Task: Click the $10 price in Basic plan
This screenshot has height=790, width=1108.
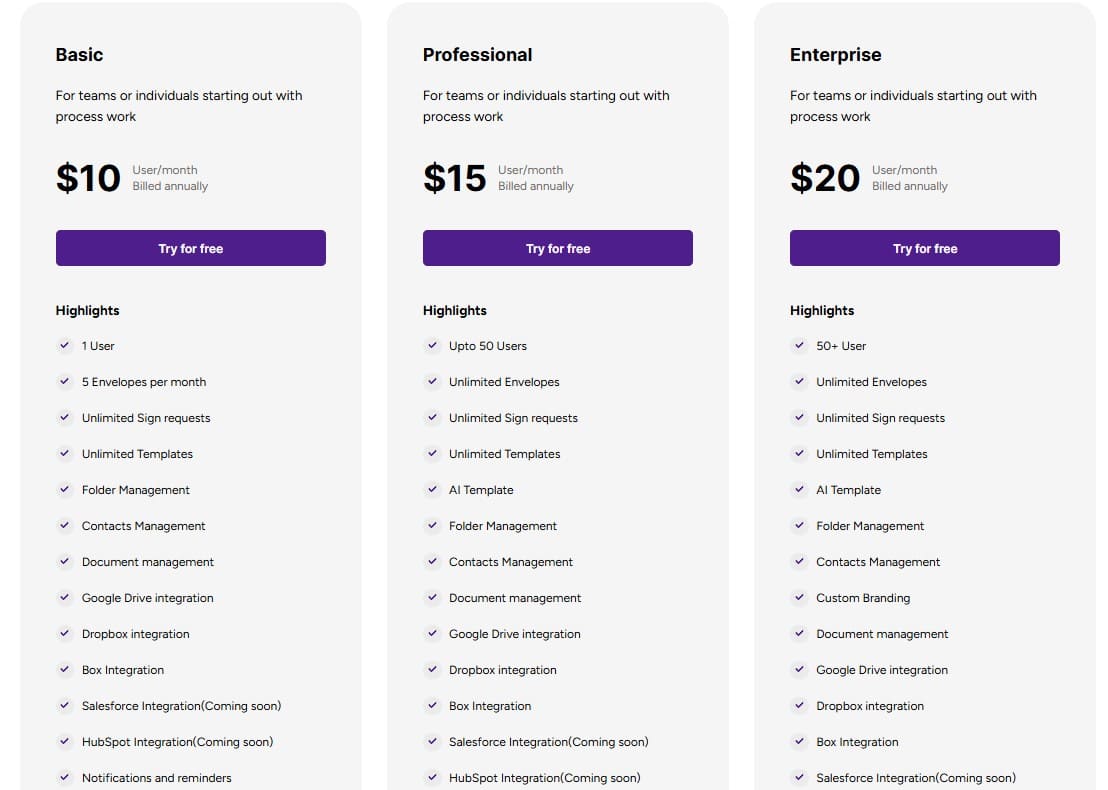Action: click(88, 177)
